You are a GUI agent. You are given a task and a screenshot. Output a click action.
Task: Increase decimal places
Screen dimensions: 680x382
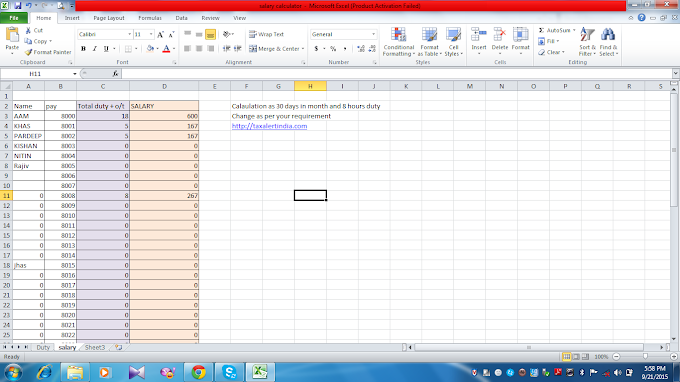click(360, 49)
